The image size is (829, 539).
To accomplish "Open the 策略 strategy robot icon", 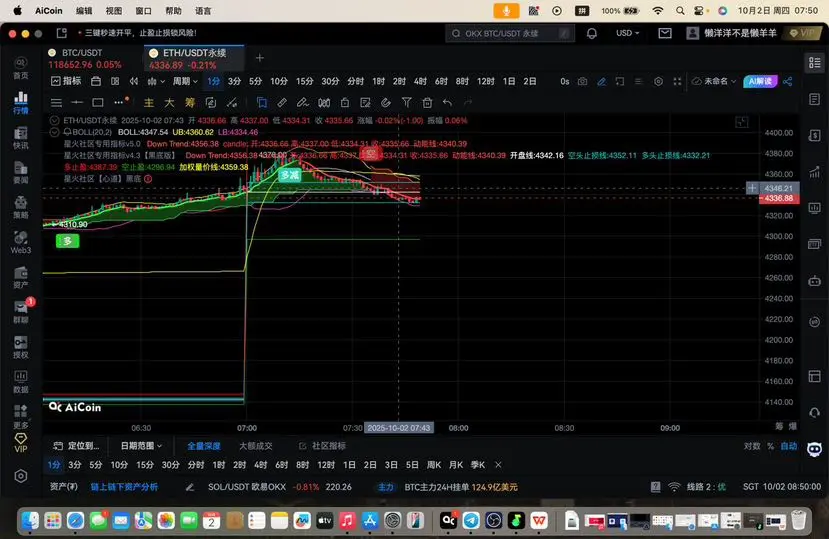I will point(21,207).
